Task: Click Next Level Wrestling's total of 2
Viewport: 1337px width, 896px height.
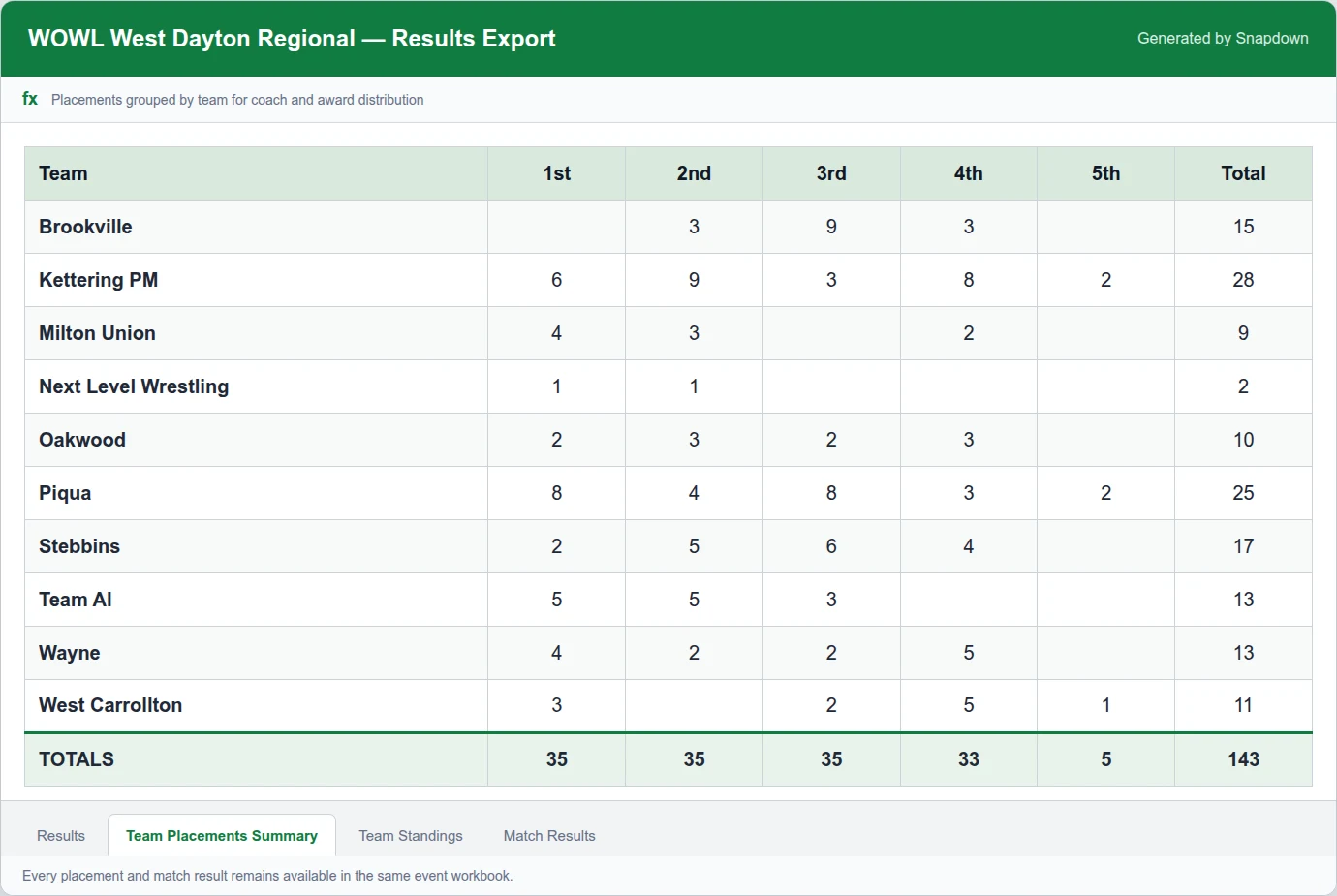Action: click(x=1244, y=386)
